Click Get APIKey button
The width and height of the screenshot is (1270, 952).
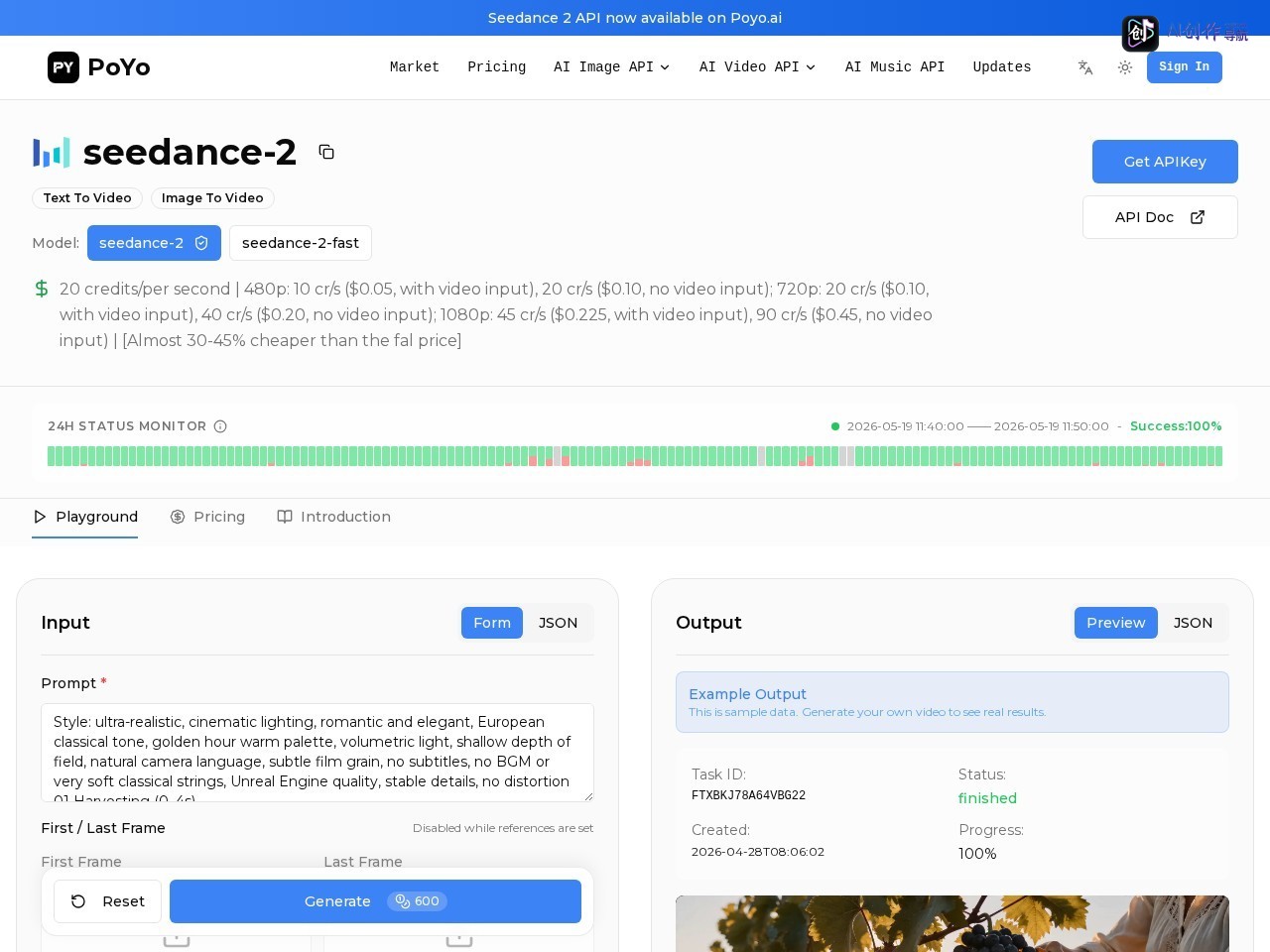point(1165,162)
